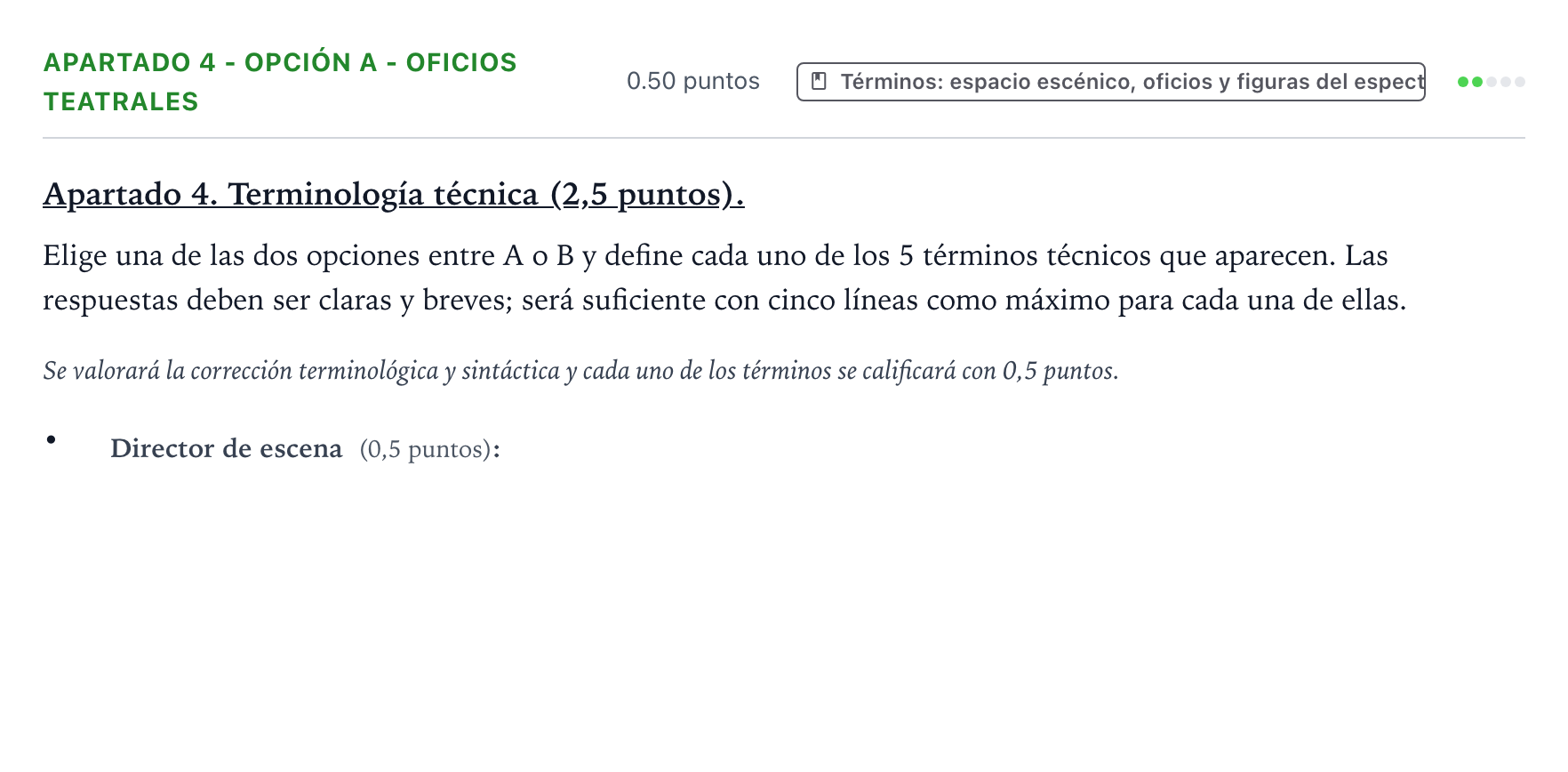
Task: Select the fourth gray difficulty dot
Action: [1506, 82]
